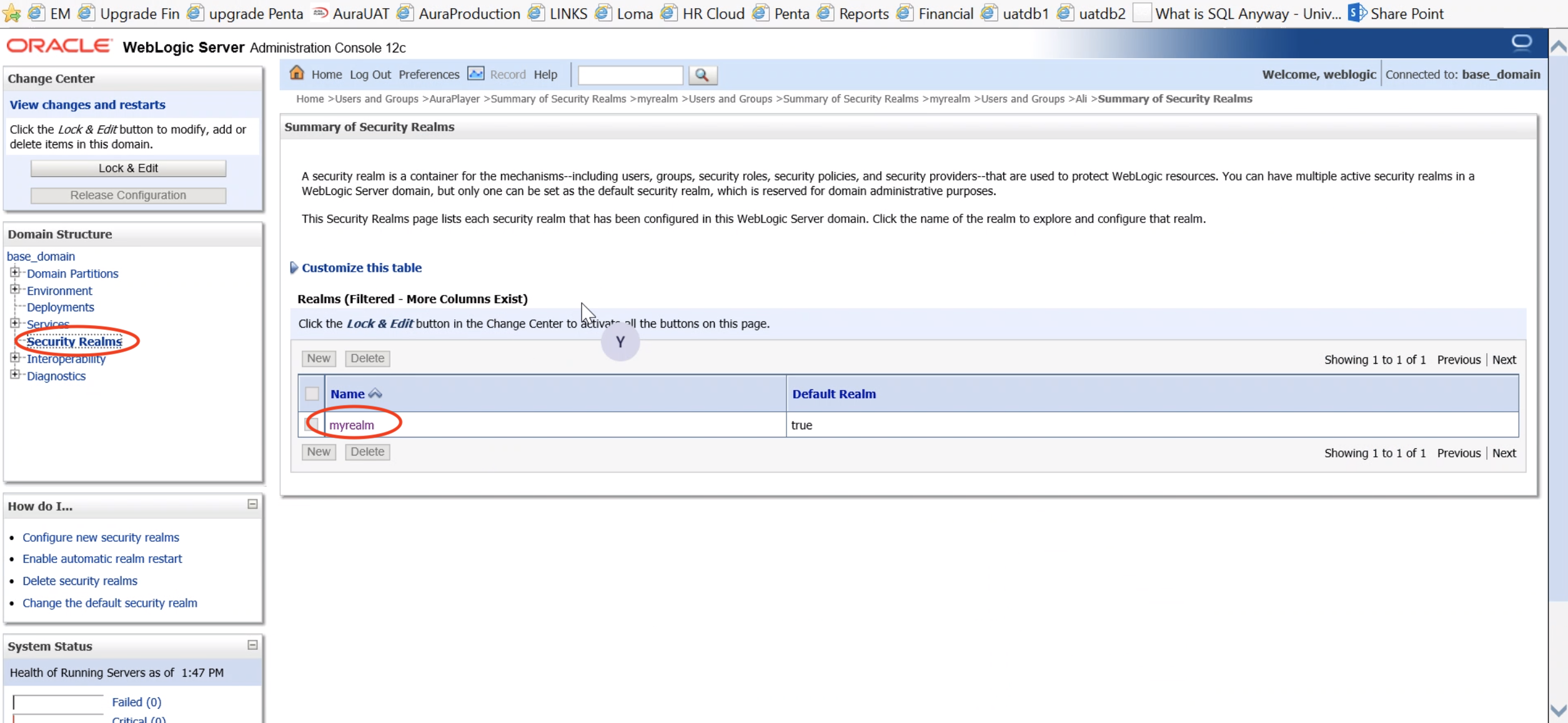Click AuraPlayer in the breadcrumb
Screen dimensions: 1568x723
click(x=454, y=99)
